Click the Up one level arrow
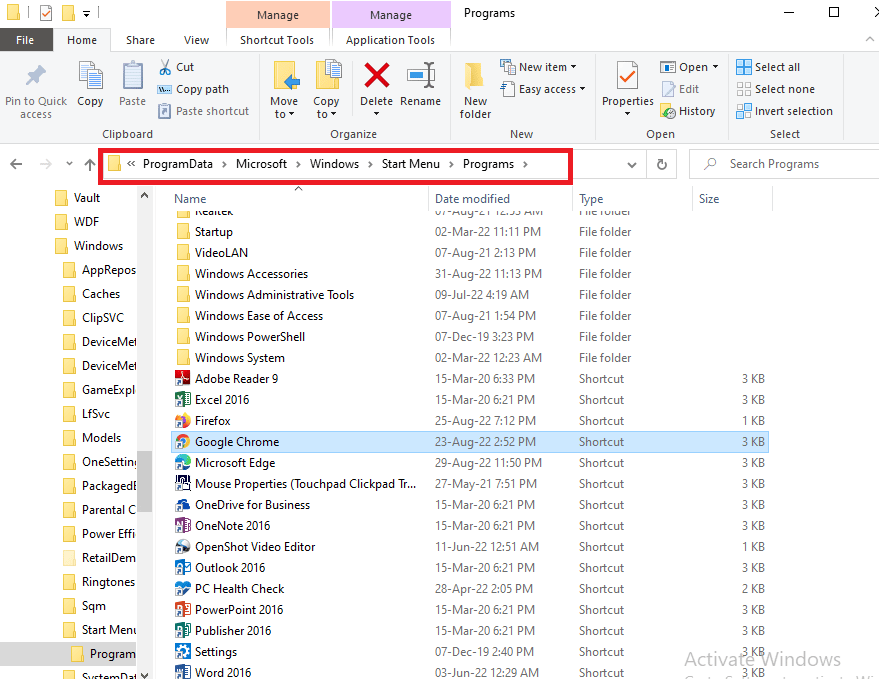The width and height of the screenshot is (879, 679). coord(90,164)
